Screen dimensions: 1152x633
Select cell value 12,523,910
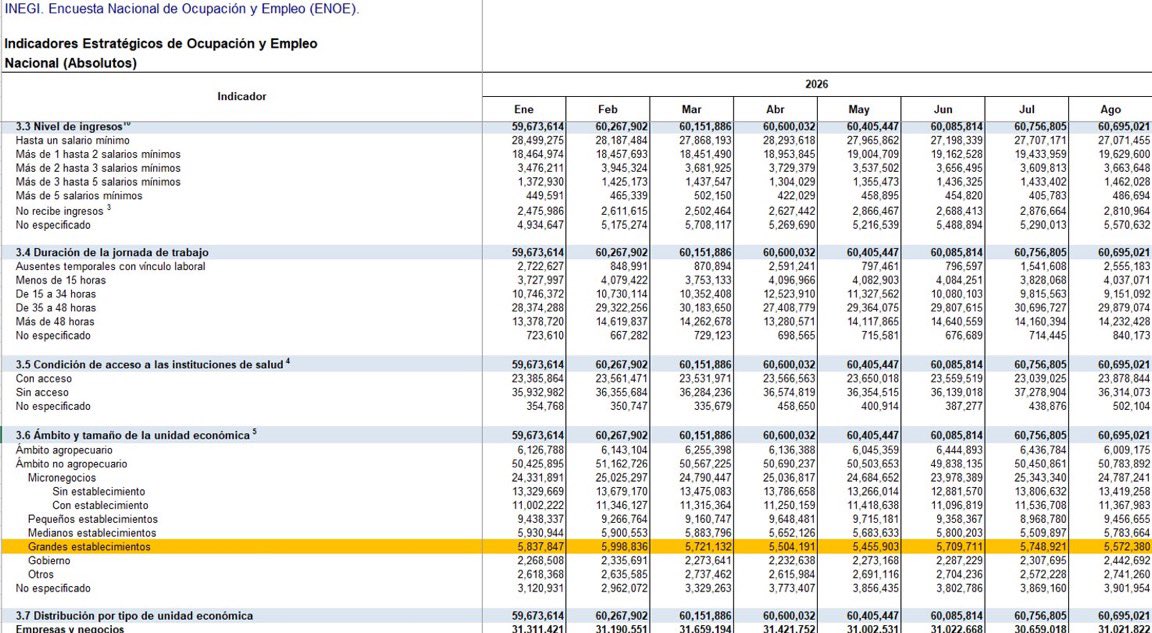789,294
